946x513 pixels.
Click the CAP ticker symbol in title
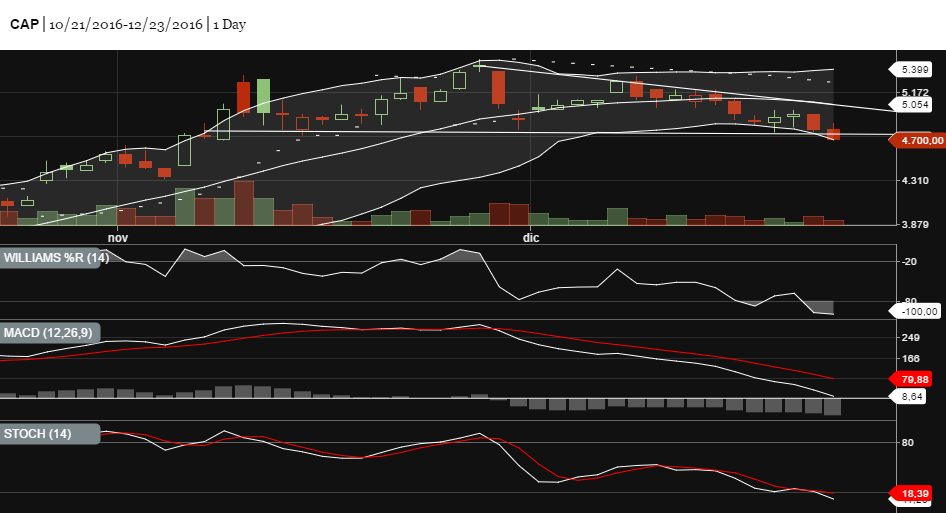click(x=24, y=24)
